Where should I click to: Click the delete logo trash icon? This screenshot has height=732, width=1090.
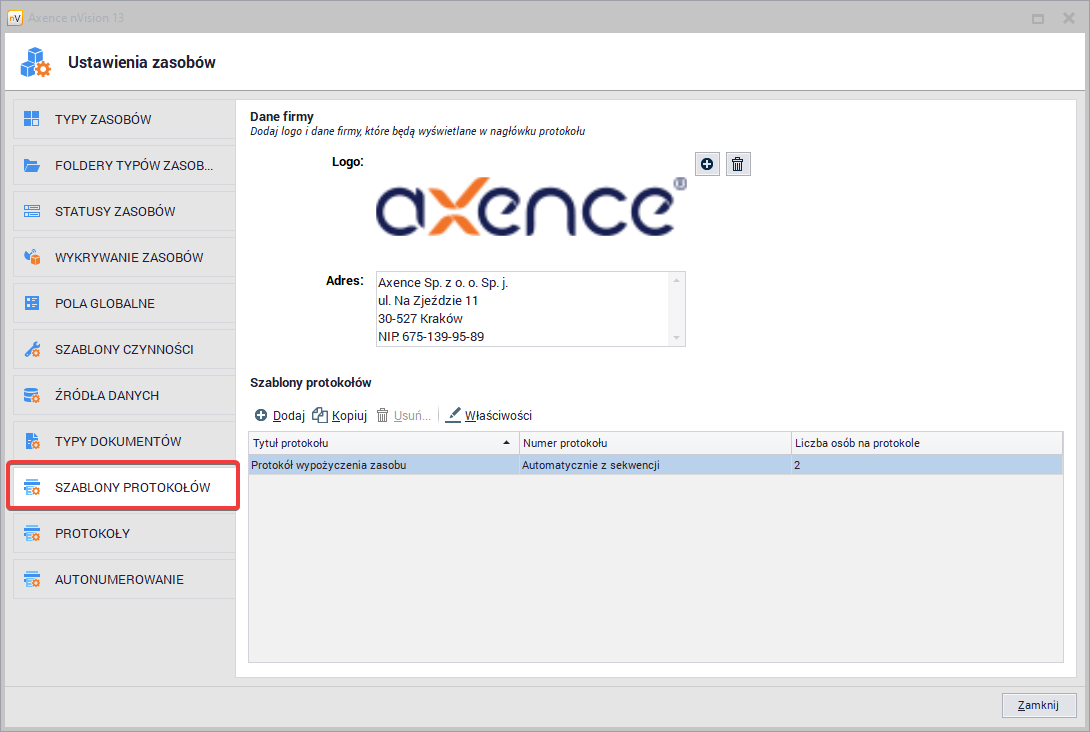(x=737, y=164)
